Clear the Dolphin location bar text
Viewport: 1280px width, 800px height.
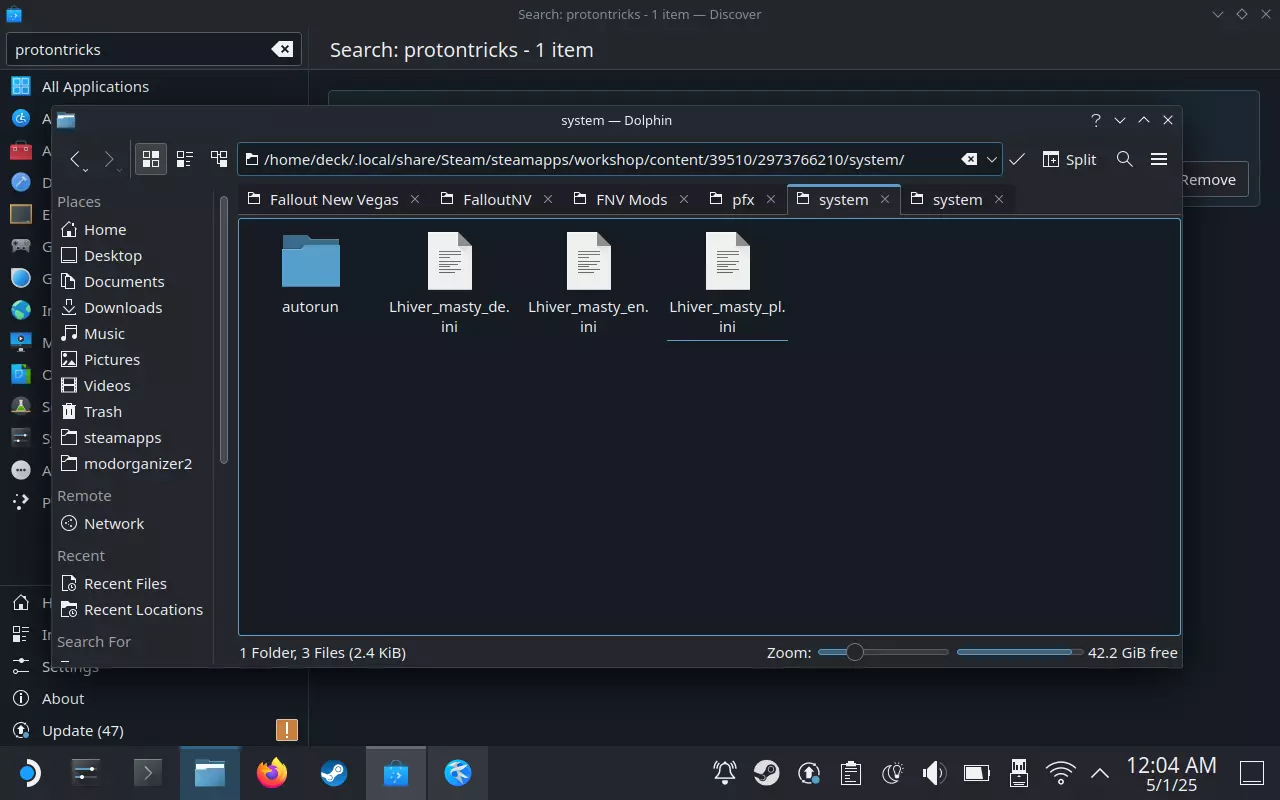pyautogui.click(x=969, y=159)
